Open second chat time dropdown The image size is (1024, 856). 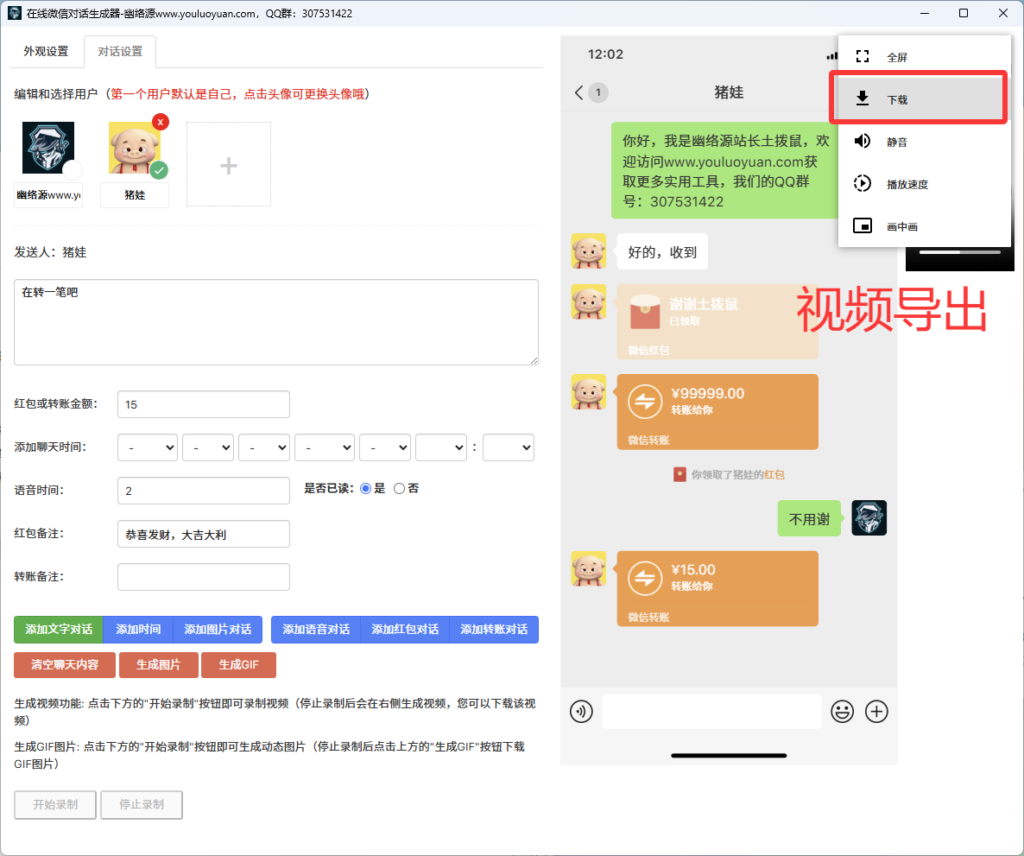[x=208, y=447]
